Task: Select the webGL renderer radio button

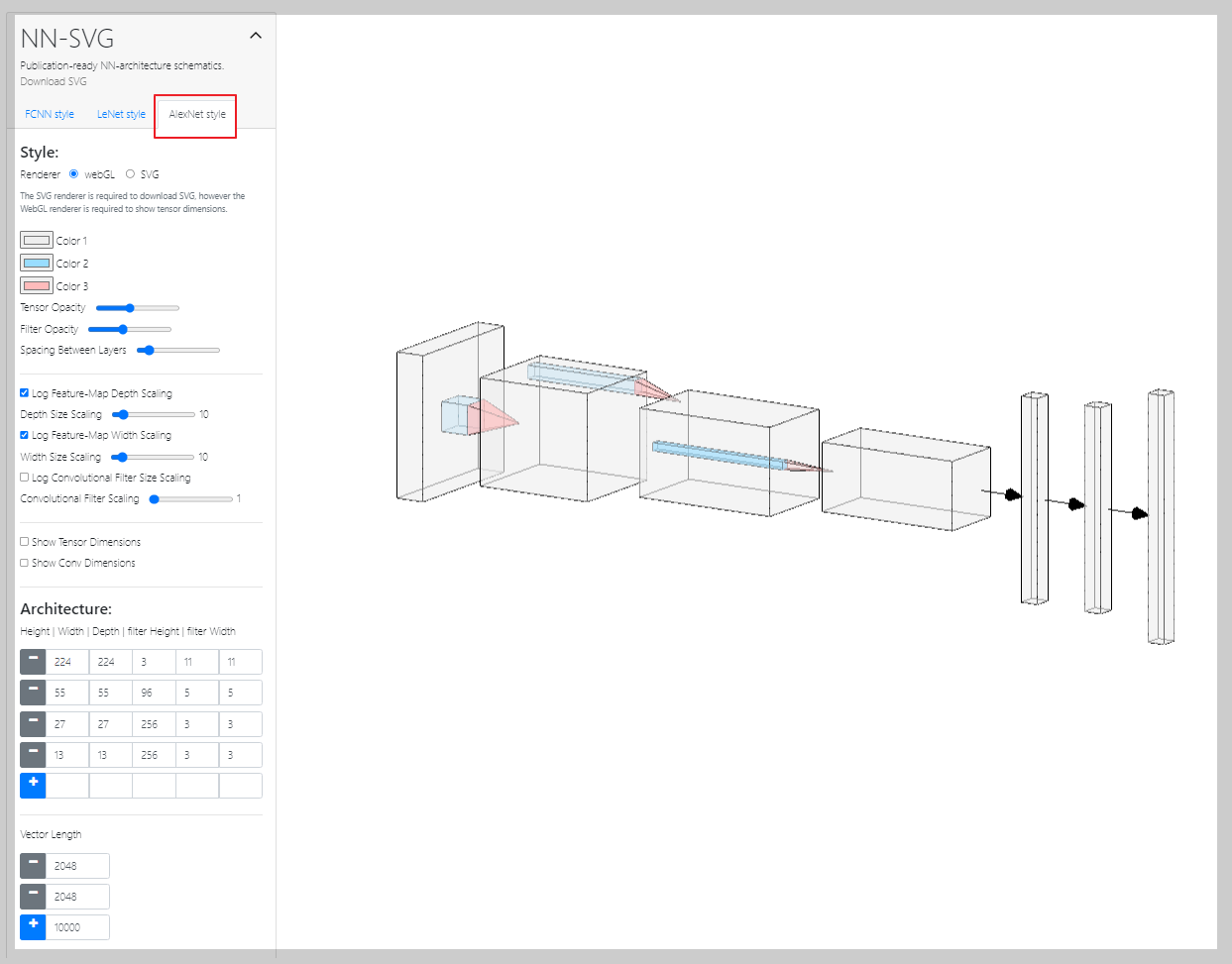Action: (x=73, y=173)
